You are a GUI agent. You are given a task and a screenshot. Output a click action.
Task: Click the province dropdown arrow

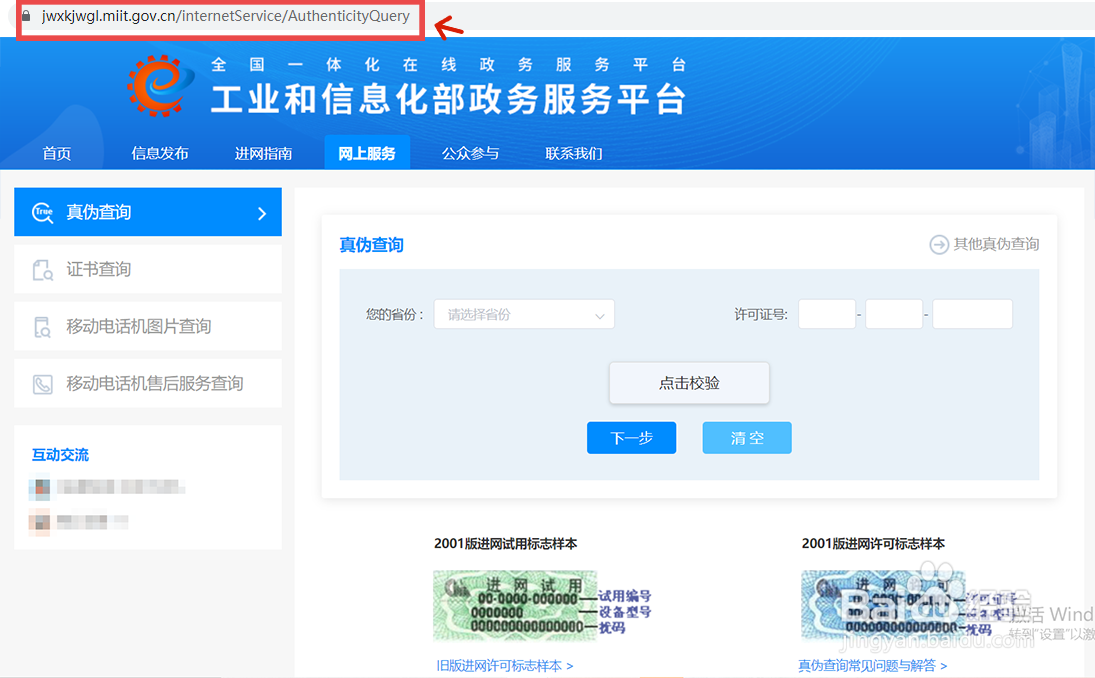coord(599,316)
